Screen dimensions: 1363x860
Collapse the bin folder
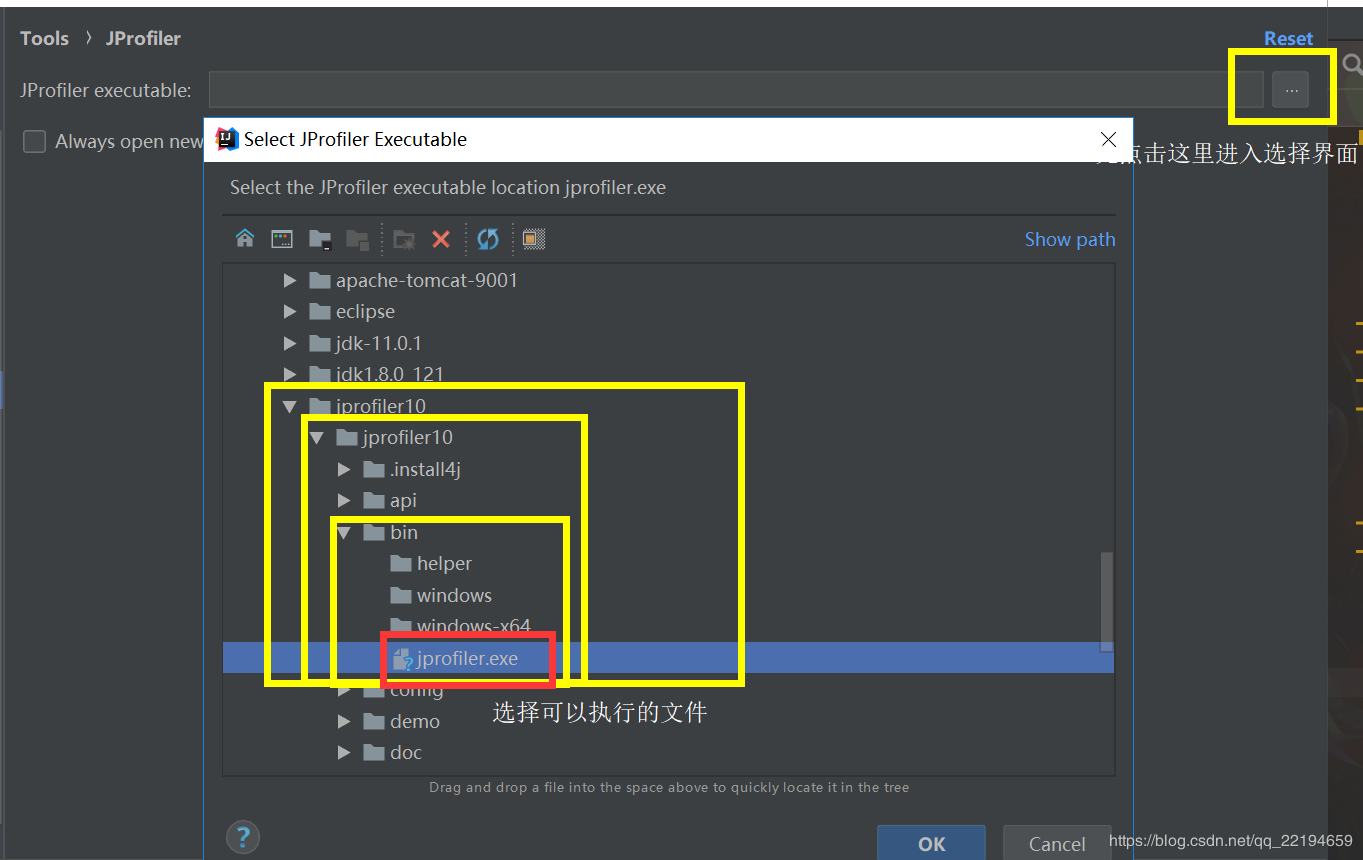point(344,533)
